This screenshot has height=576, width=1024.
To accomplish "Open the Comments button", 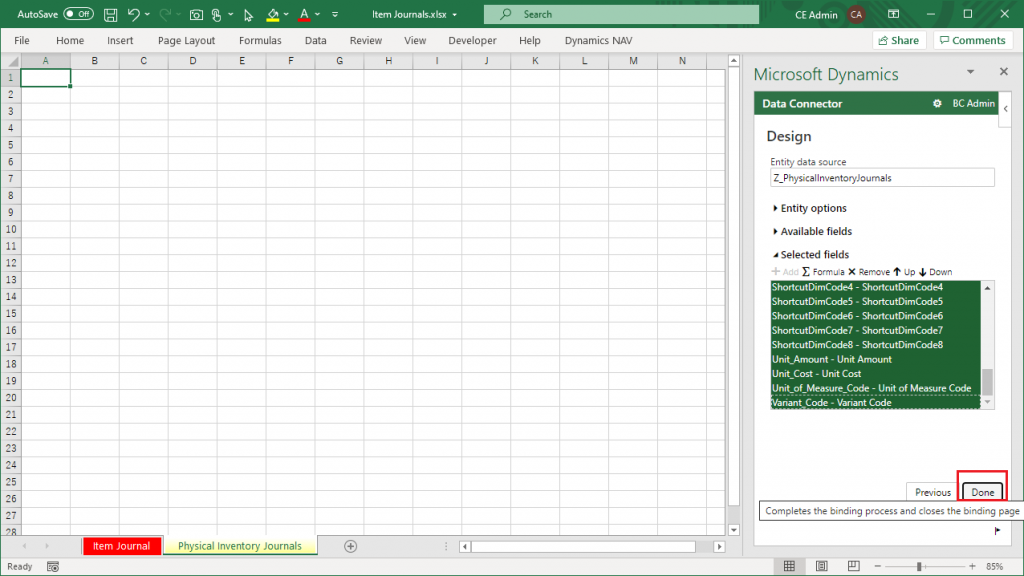I will (x=973, y=40).
